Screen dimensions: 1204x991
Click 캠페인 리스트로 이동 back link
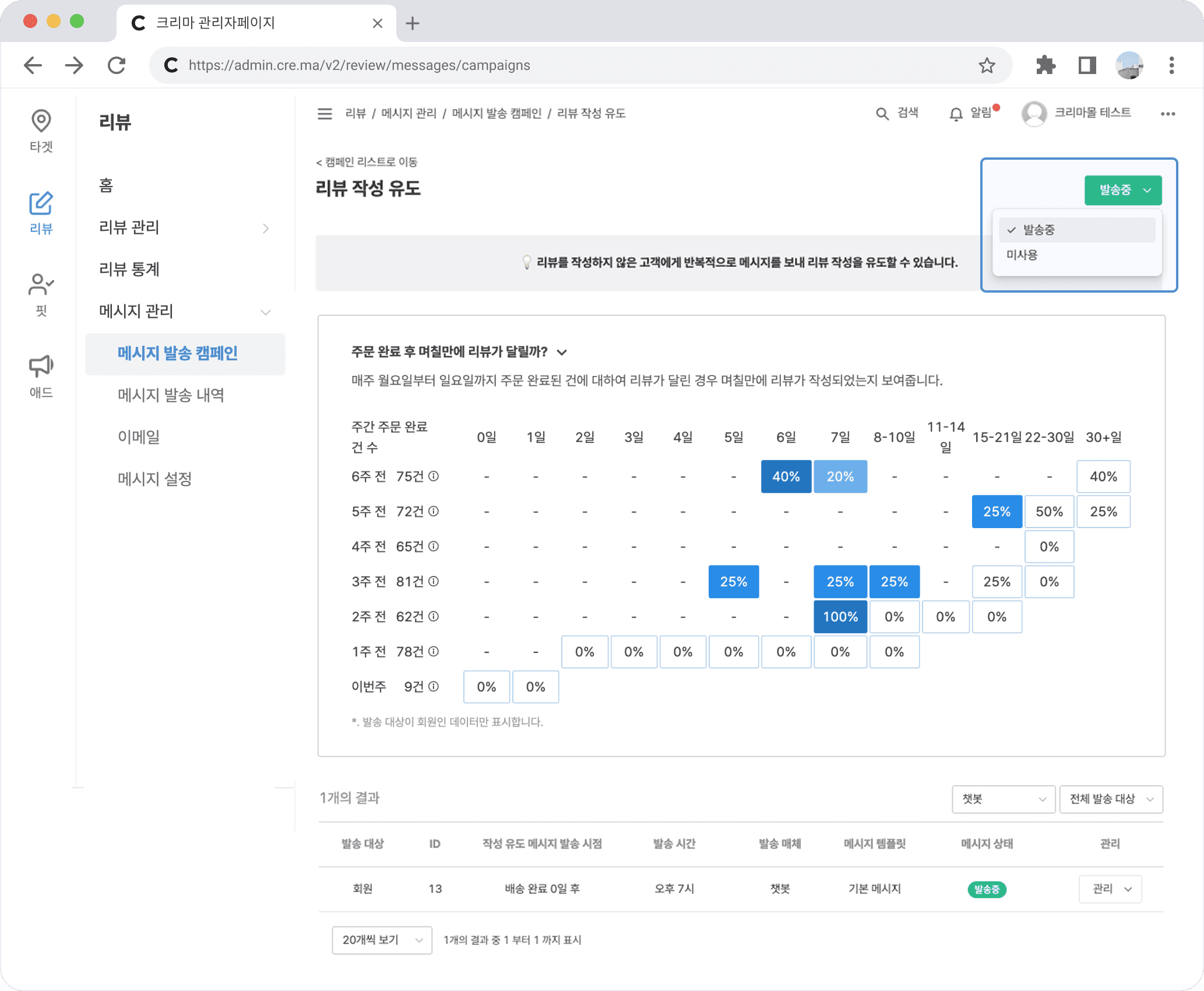coord(367,162)
